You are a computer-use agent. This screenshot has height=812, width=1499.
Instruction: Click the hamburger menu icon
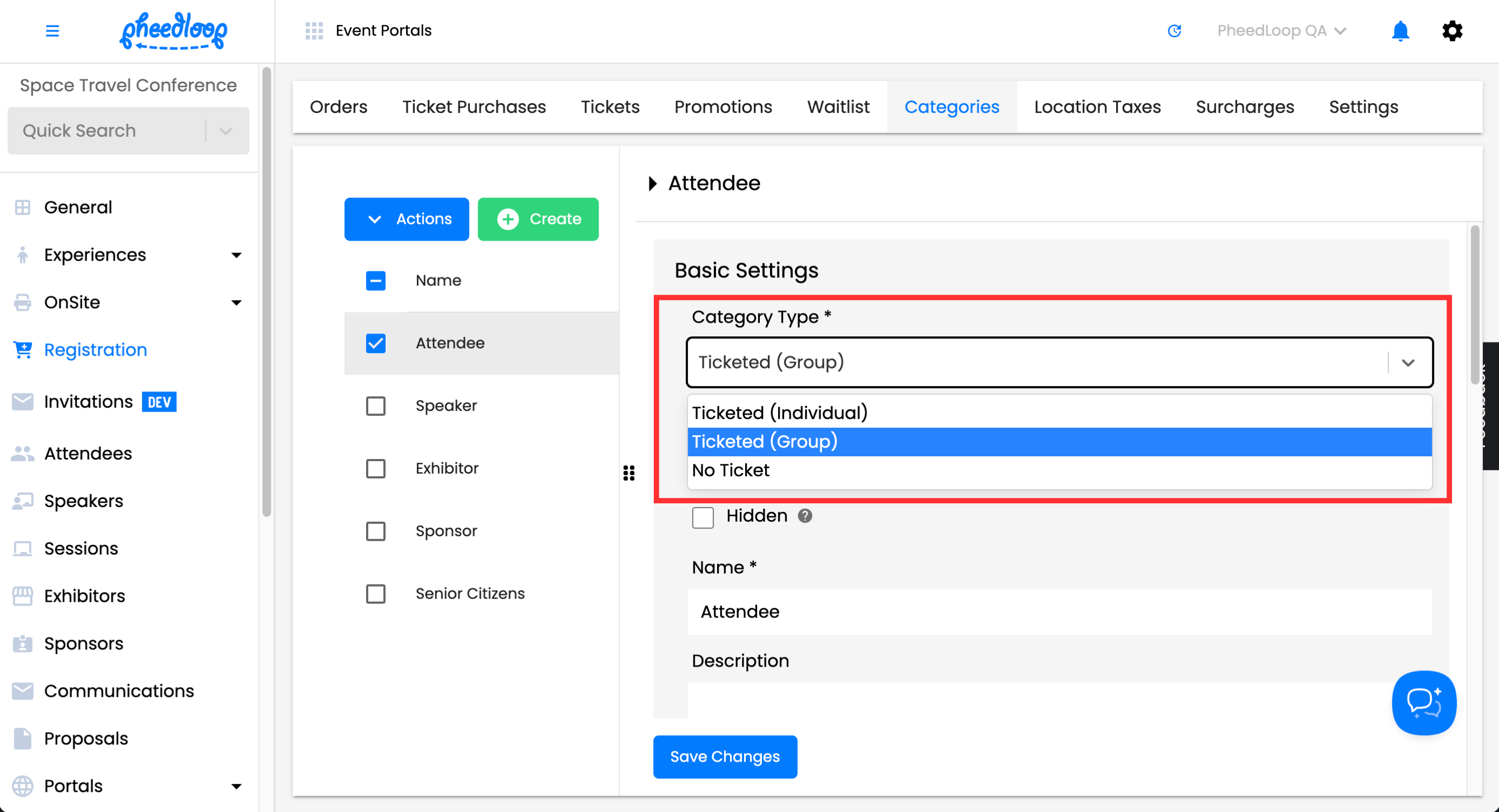pyautogui.click(x=52, y=31)
